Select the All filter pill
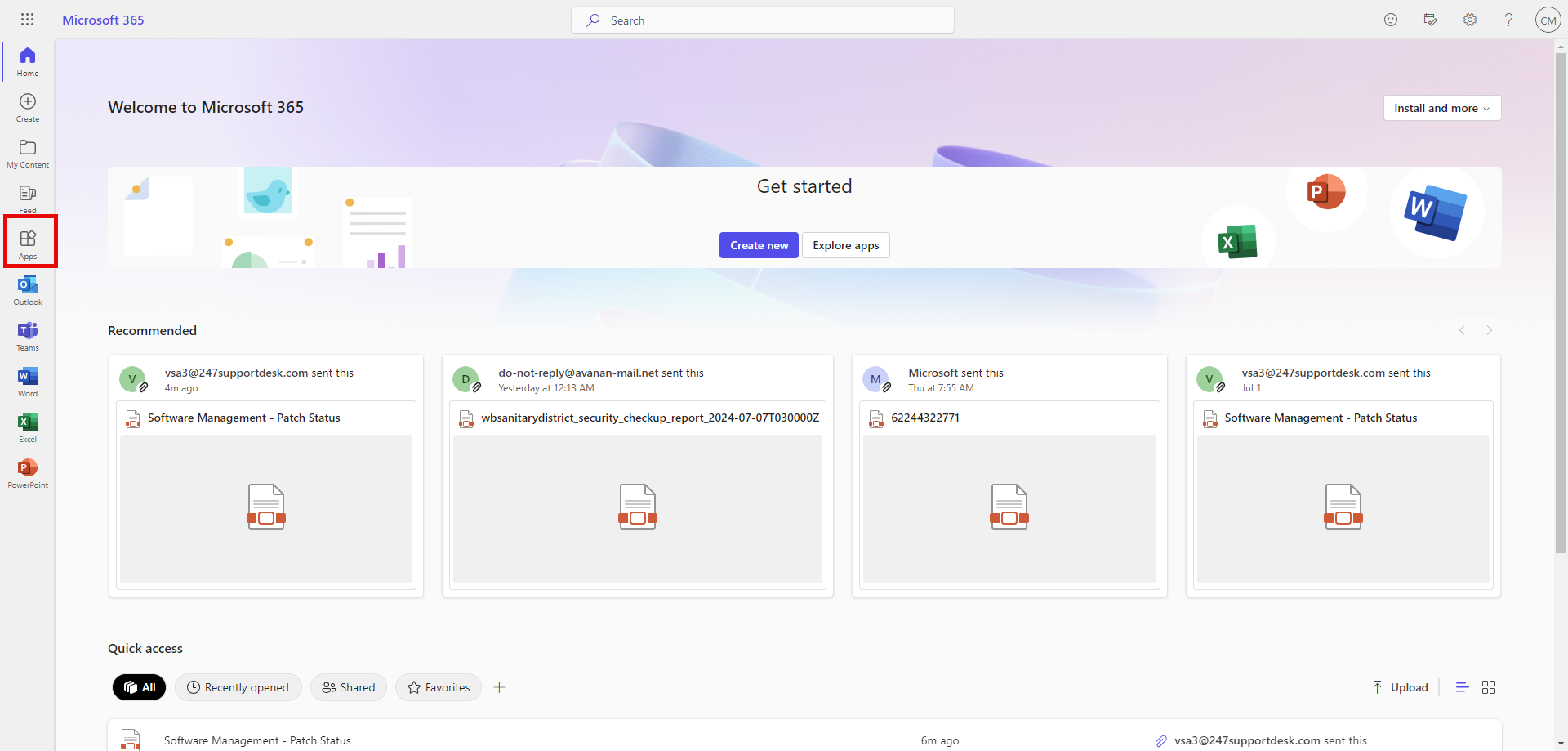The image size is (1568, 751). [139, 687]
